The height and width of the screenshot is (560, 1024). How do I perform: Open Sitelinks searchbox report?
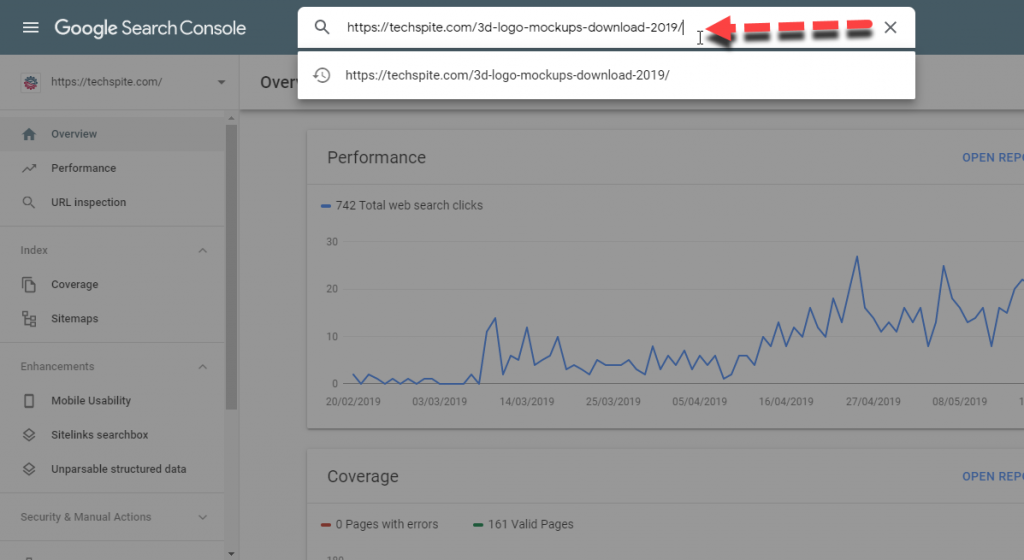click(x=112, y=435)
